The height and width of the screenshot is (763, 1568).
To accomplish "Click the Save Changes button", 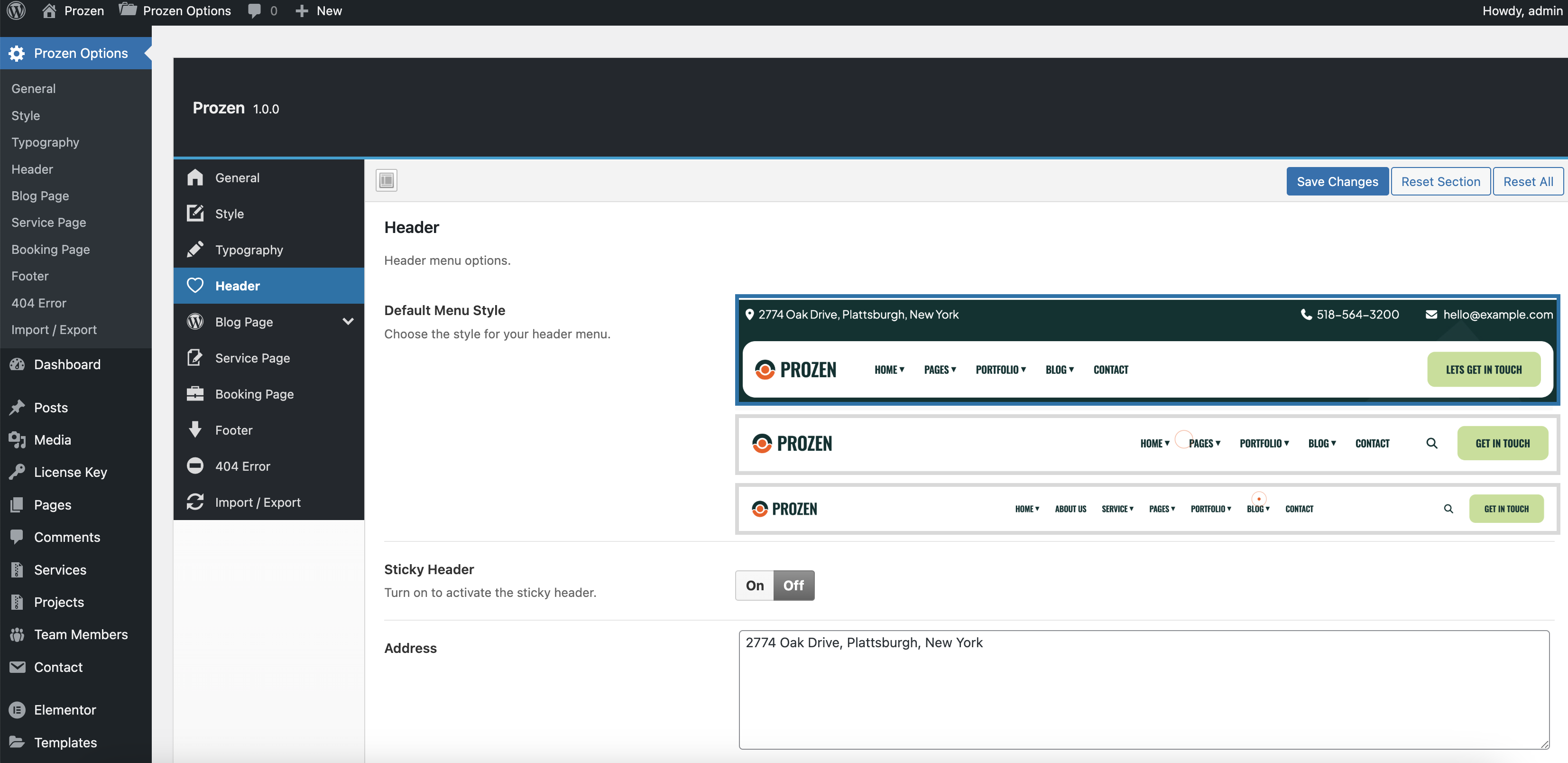I will 1337,181.
